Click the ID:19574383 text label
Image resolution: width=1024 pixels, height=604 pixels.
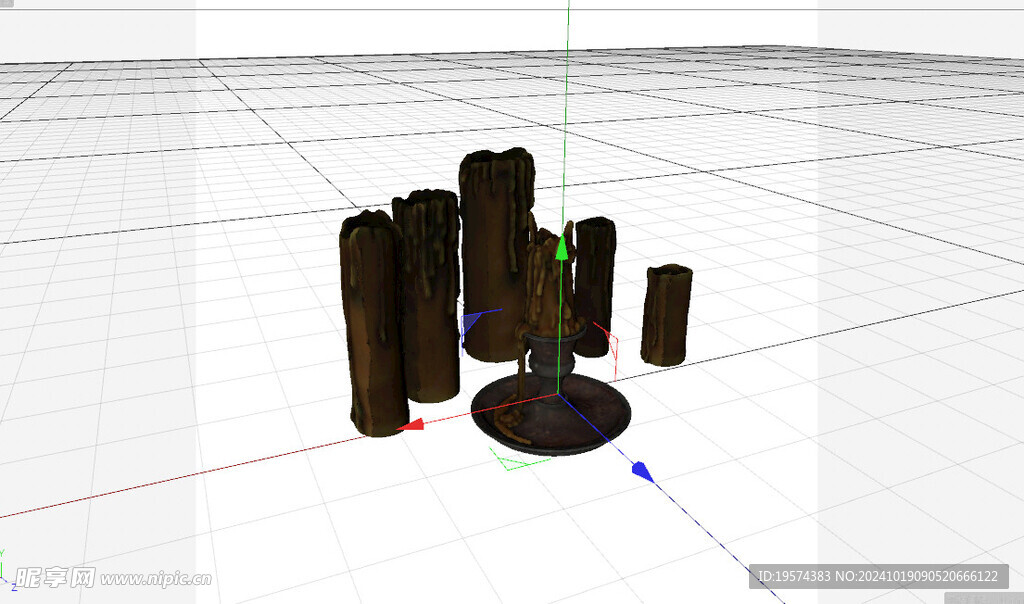pos(793,573)
